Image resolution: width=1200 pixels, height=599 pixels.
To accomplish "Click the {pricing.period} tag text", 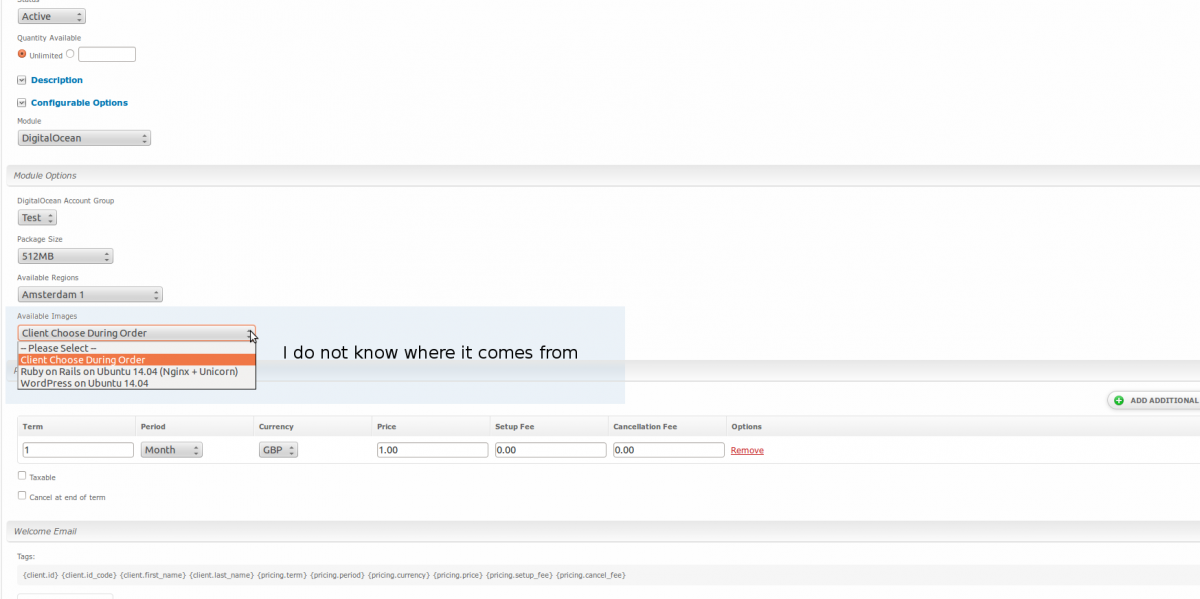I will (337, 575).
